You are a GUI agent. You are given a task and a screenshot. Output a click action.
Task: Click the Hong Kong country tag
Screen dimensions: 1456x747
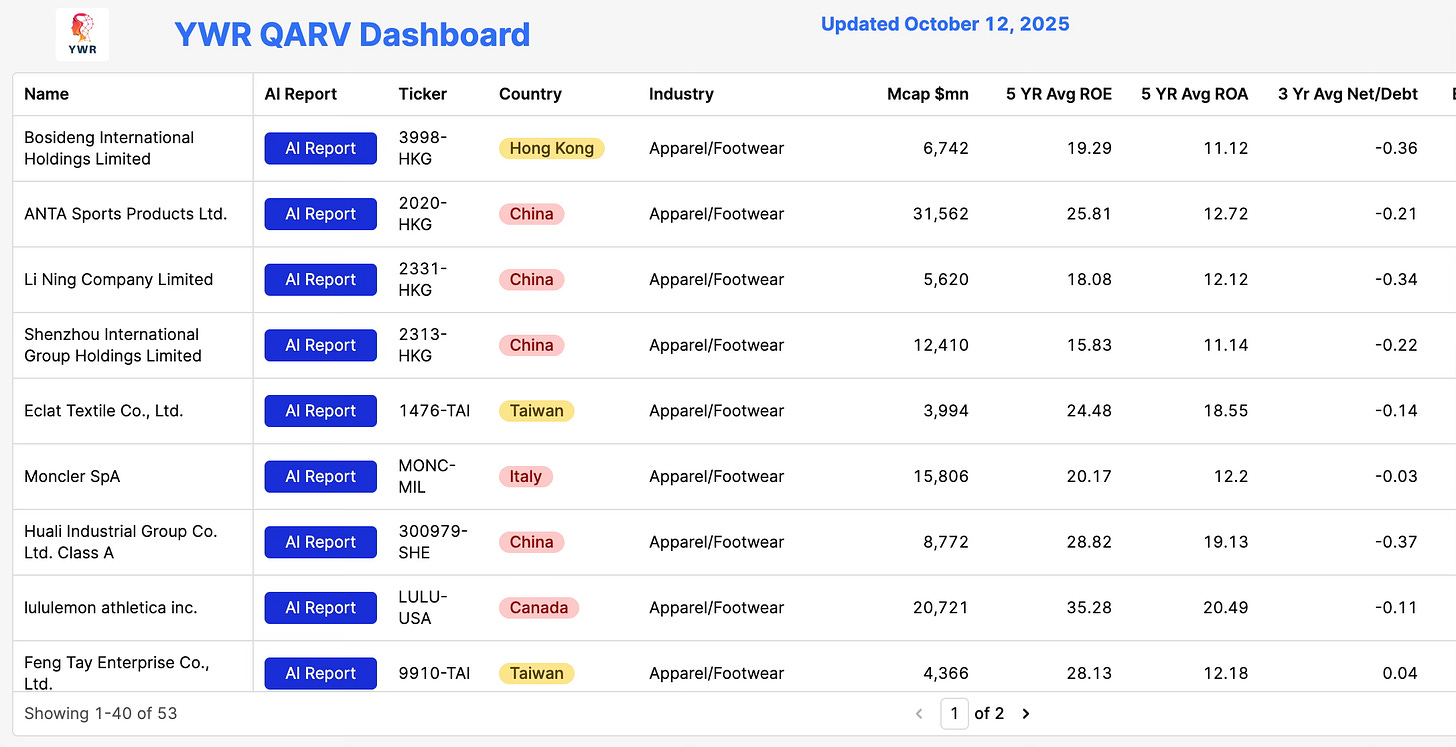click(x=551, y=148)
